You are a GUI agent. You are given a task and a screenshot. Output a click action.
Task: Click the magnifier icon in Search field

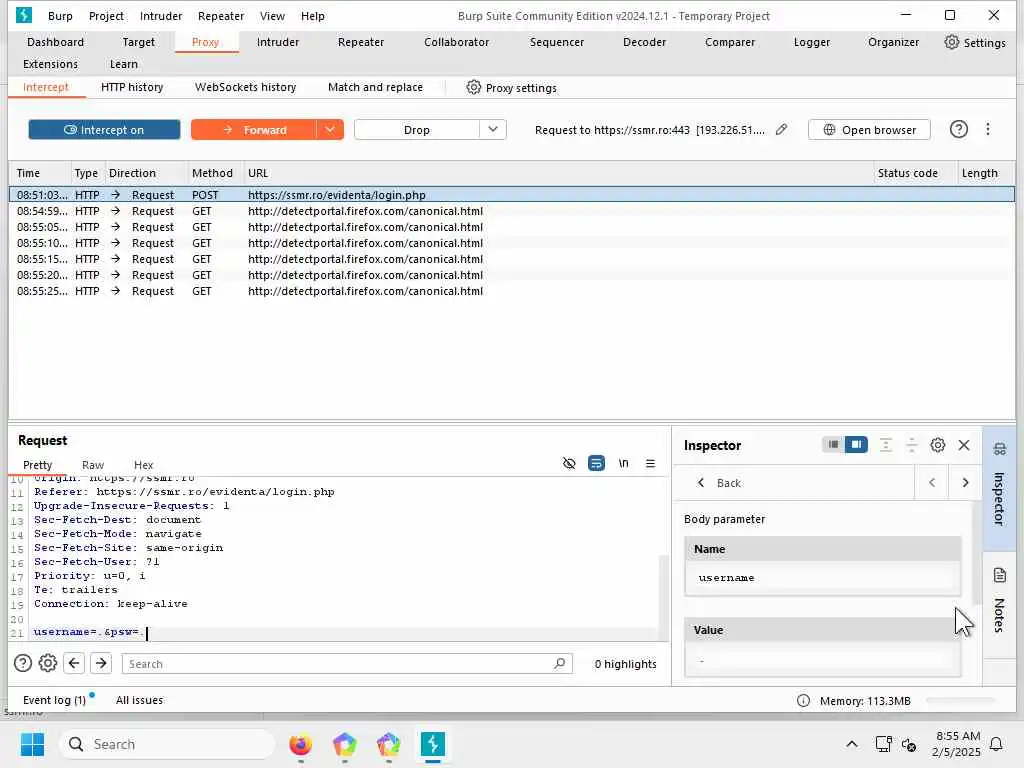(559, 664)
